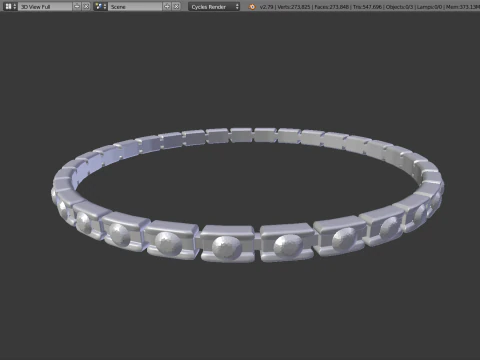Screen dimensions: 480x360
Task: Click the 'Lamps:0/0' statistic
Action: 430,7
